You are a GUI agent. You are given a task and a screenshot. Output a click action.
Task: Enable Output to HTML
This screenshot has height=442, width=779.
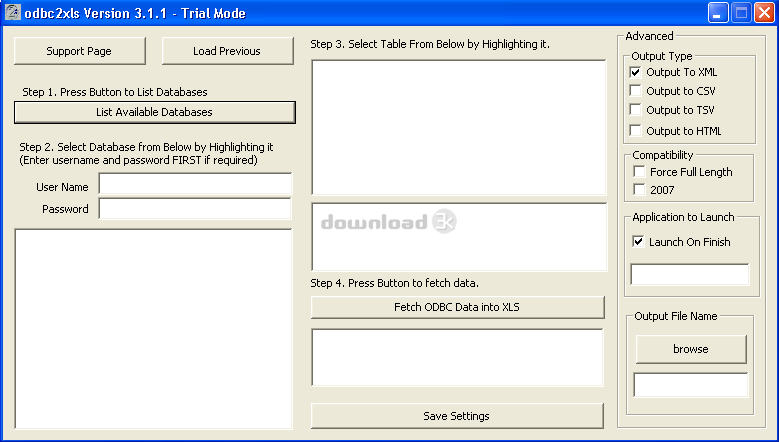635,130
